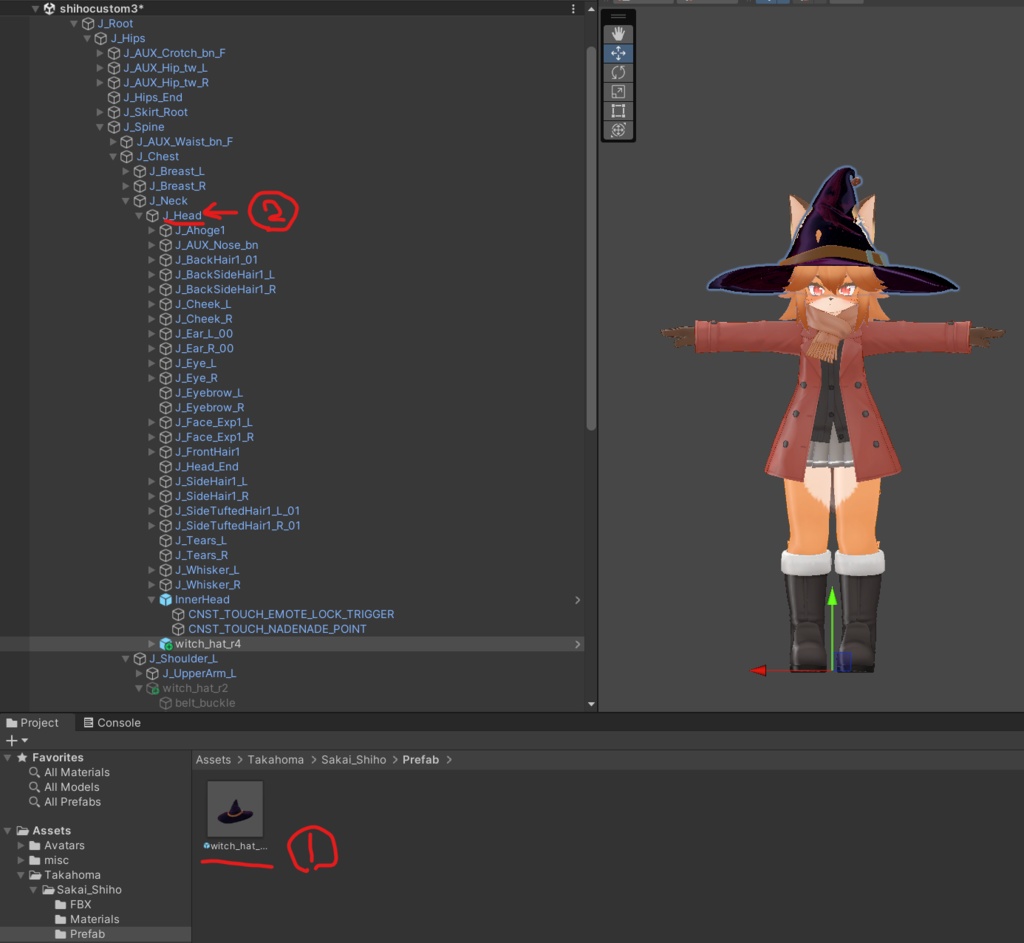Select J_Shoulder_L in hierarchy
This screenshot has height=943, width=1024.
pyautogui.click(x=184, y=658)
